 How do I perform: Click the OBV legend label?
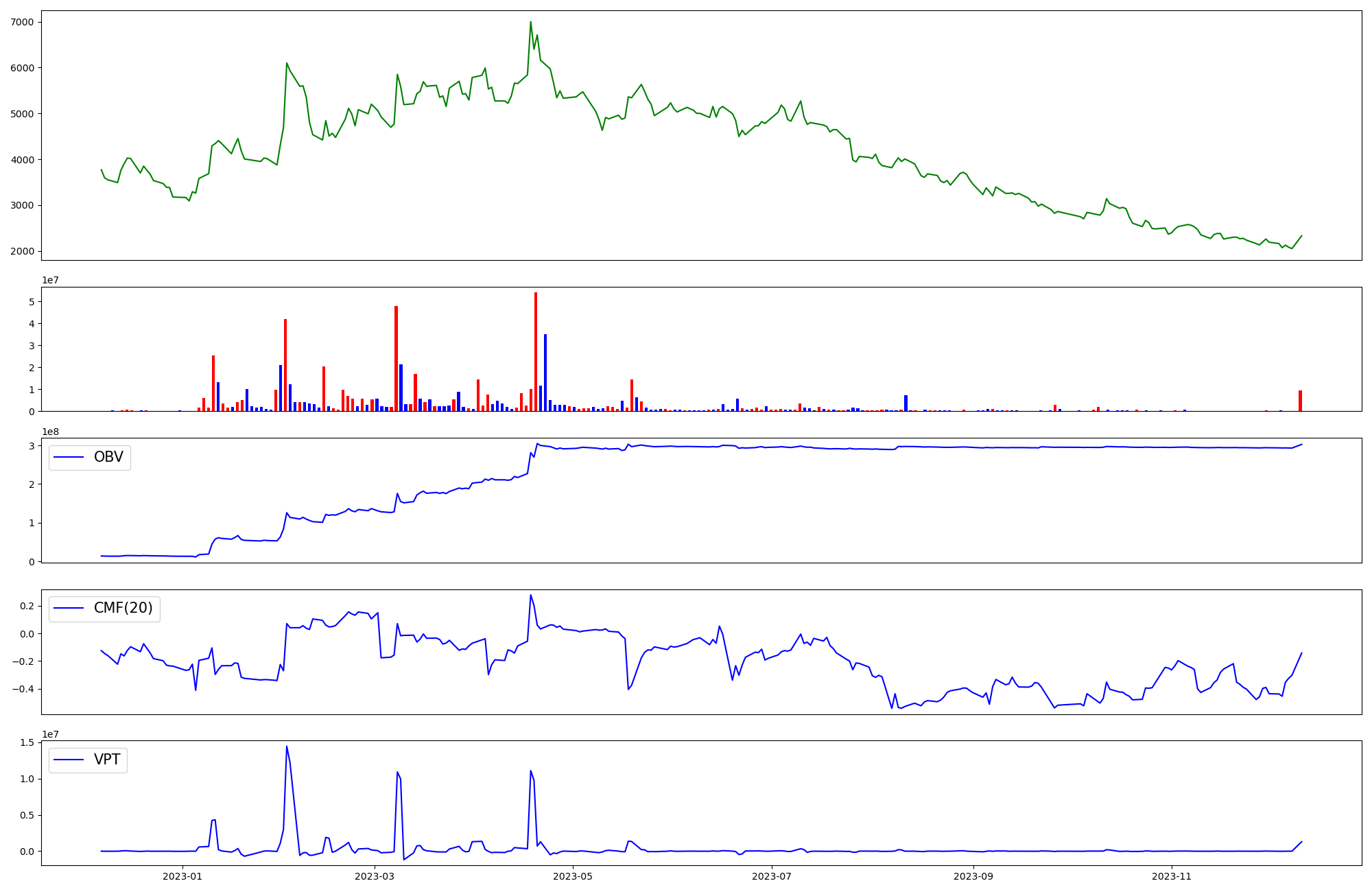click(108, 458)
